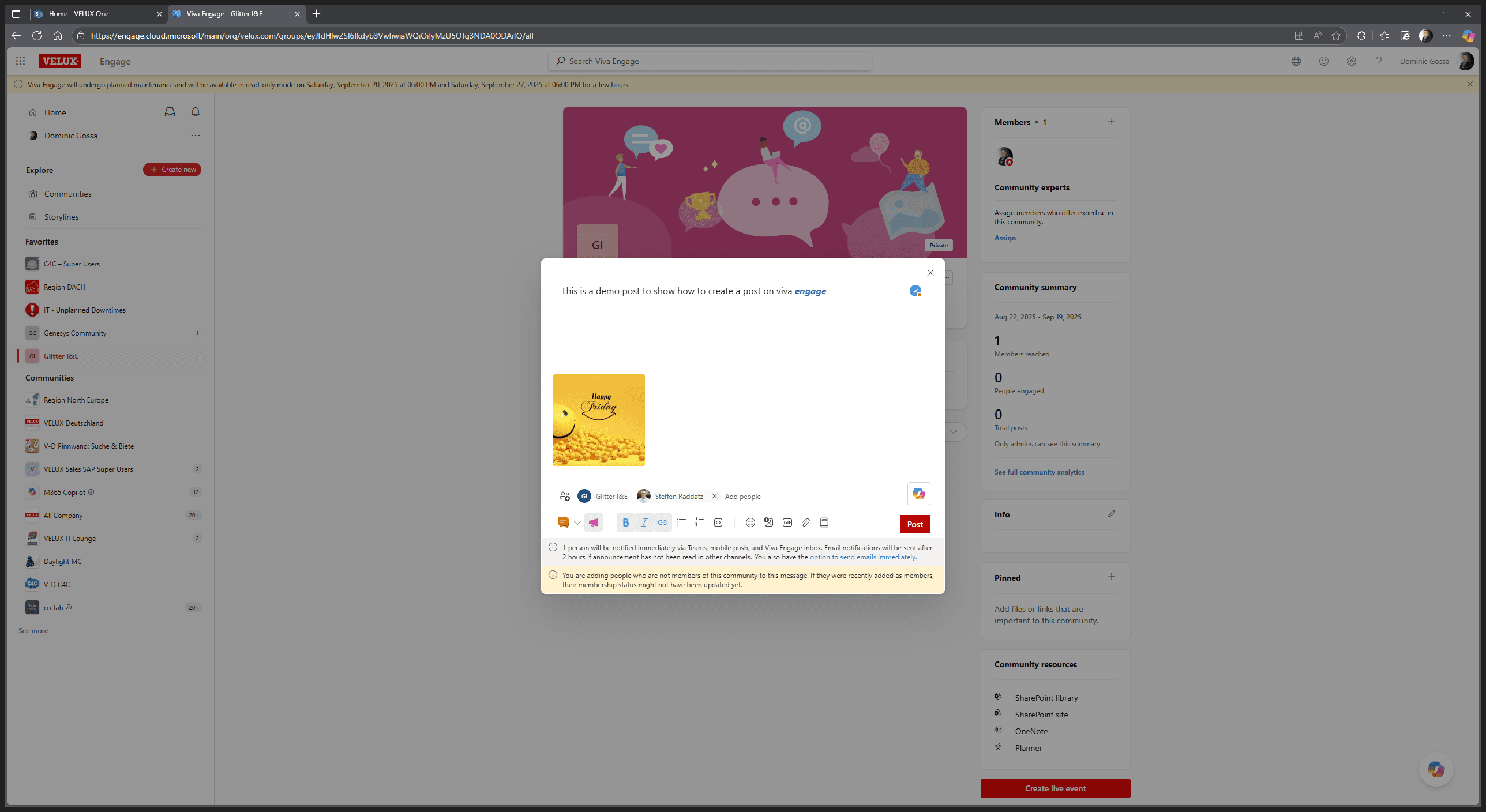The width and height of the screenshot is (1486, 812).
Task: Open the Microsoft 365 app launcher grid
Action: point(20,61)
